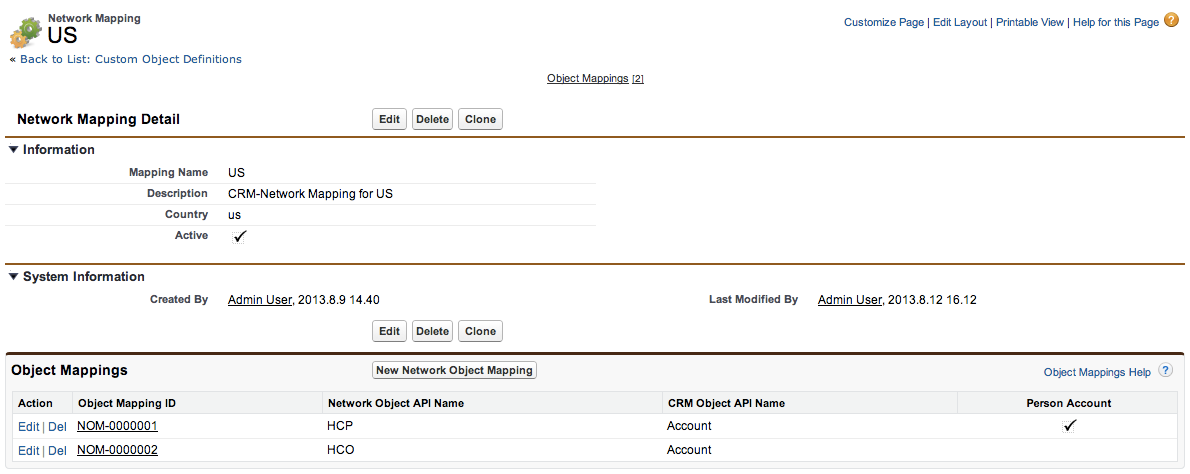
Task: Create a New Network Object Mapping
Action: [454, 370]
